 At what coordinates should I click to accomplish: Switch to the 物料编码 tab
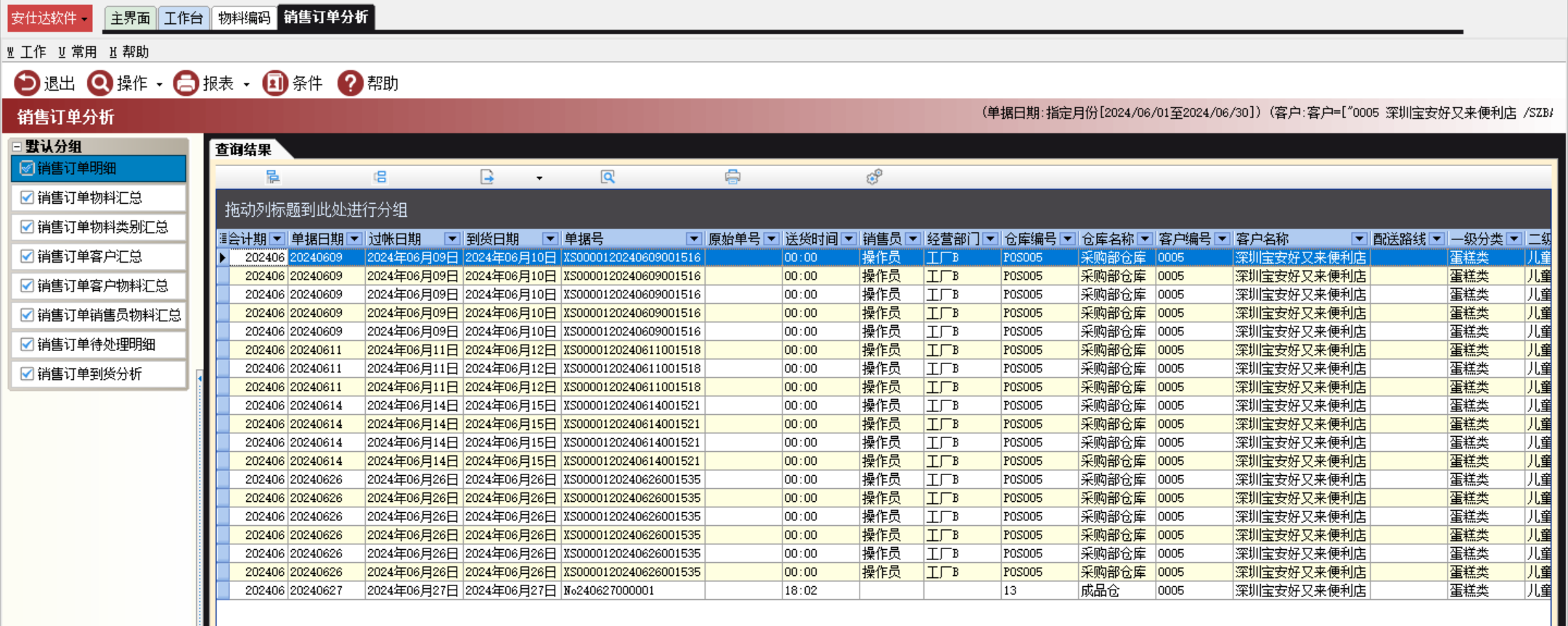pos(244,18)
